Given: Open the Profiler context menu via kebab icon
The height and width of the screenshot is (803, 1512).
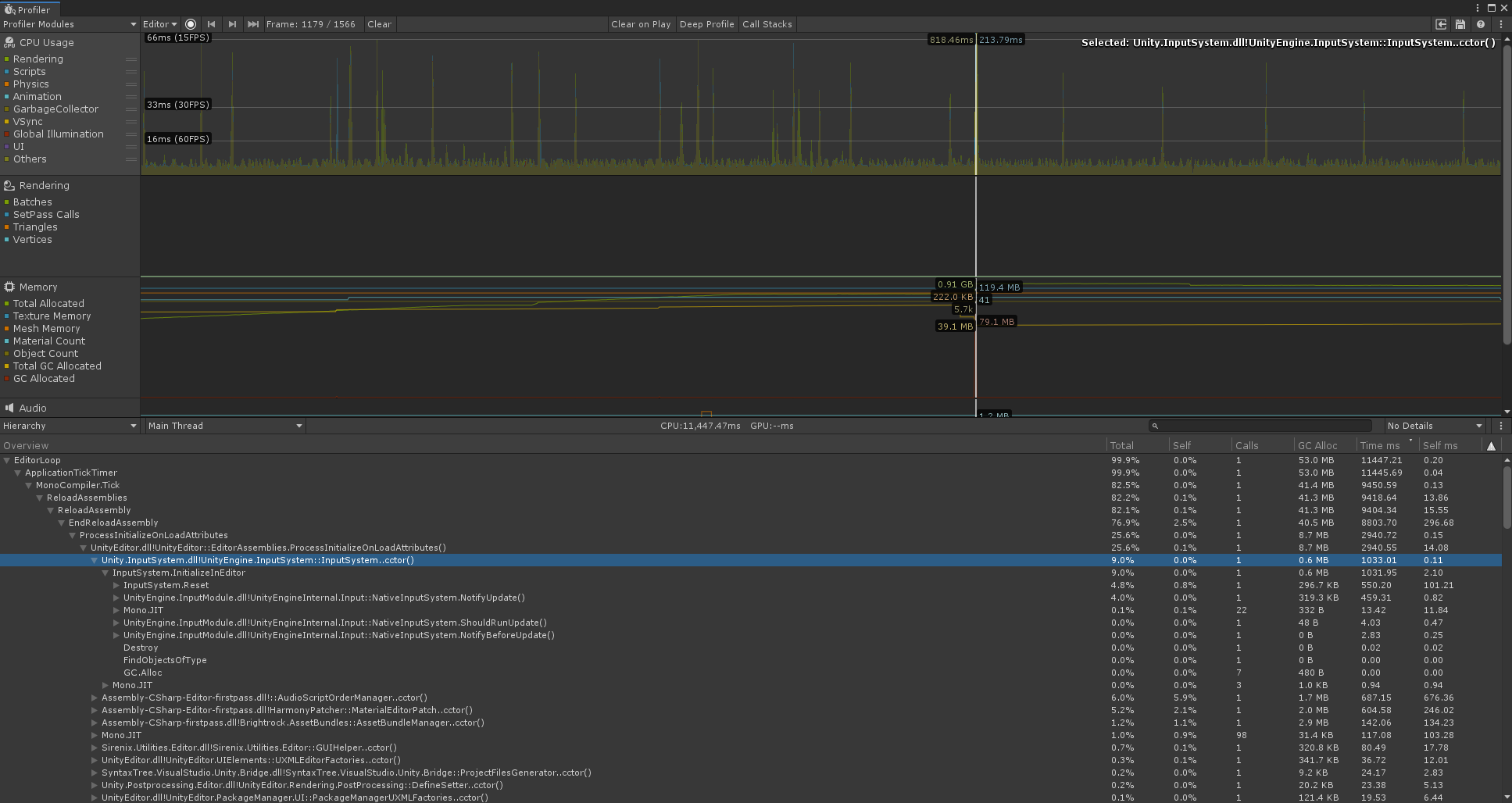Looking at the screenshot, I should (x=1500, y=24).
